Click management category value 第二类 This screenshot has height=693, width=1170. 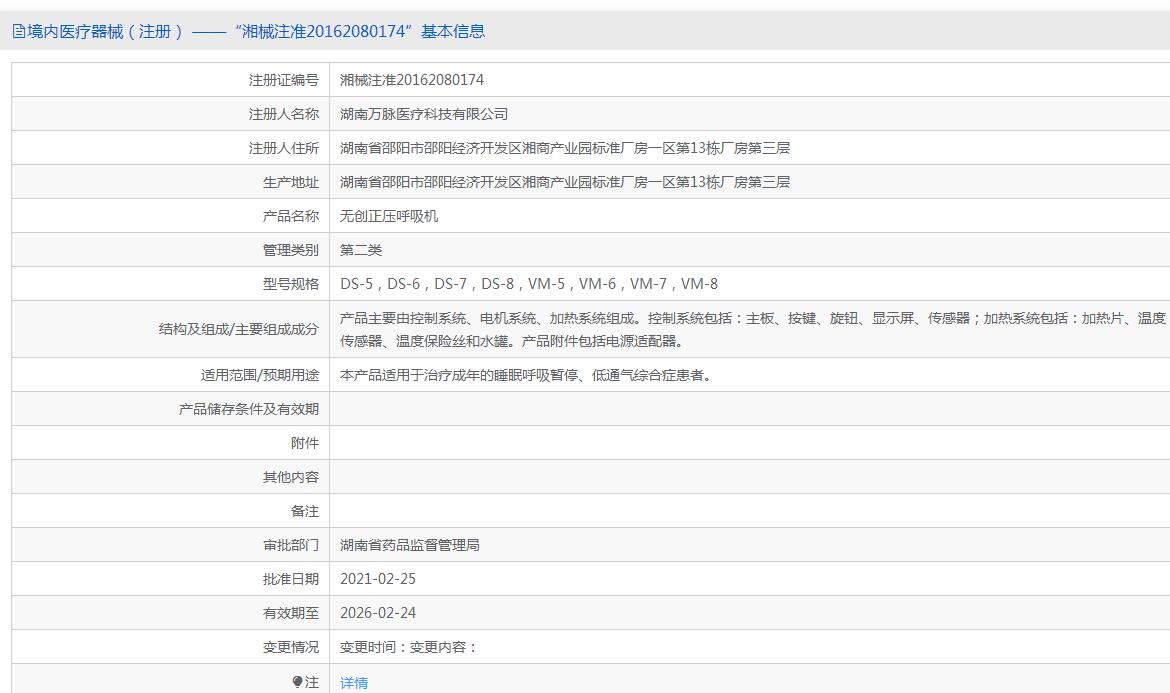[x=361, y=250]
